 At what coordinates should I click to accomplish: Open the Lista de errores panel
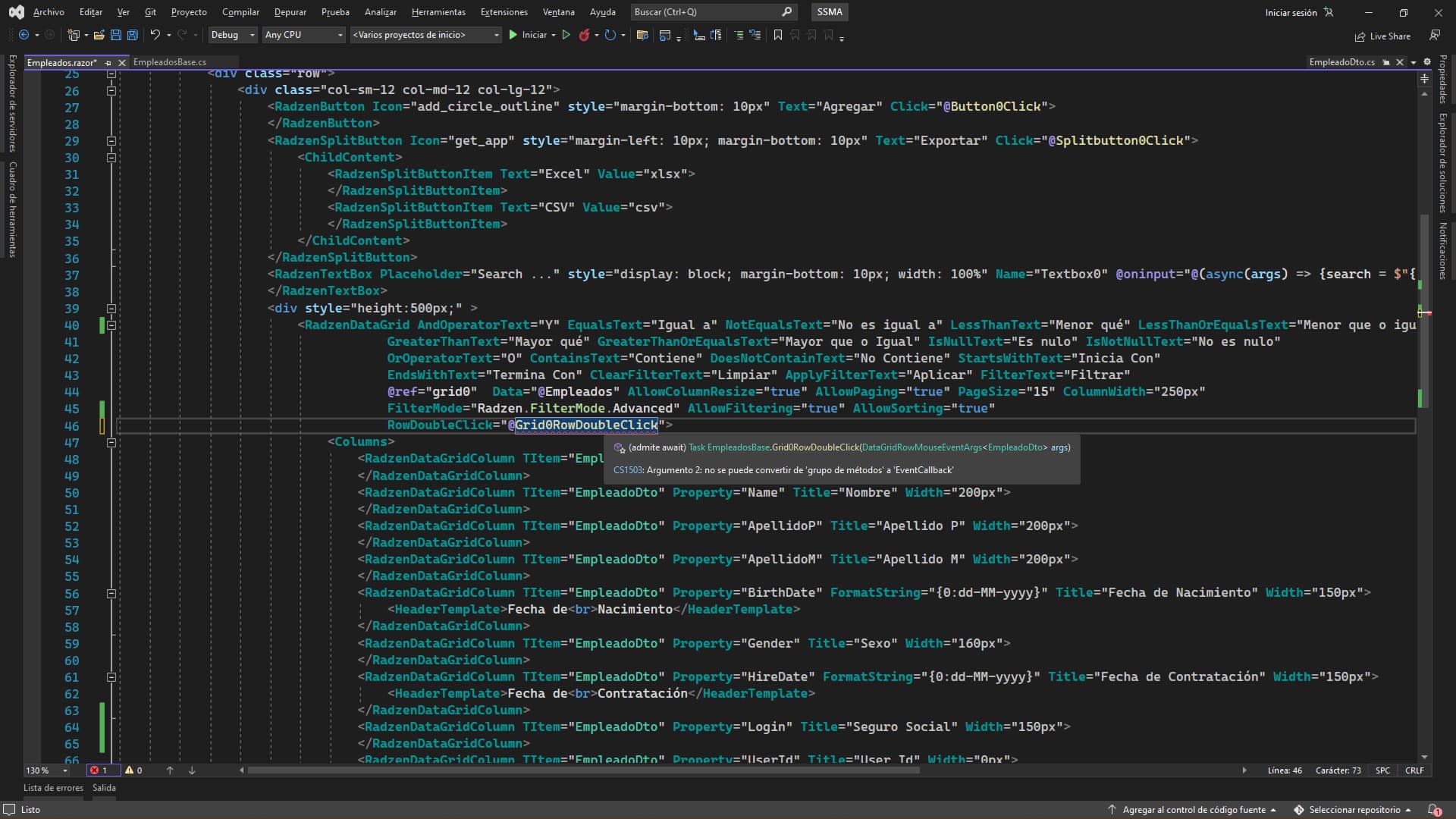pyautogui.click(x=53, y=788)
